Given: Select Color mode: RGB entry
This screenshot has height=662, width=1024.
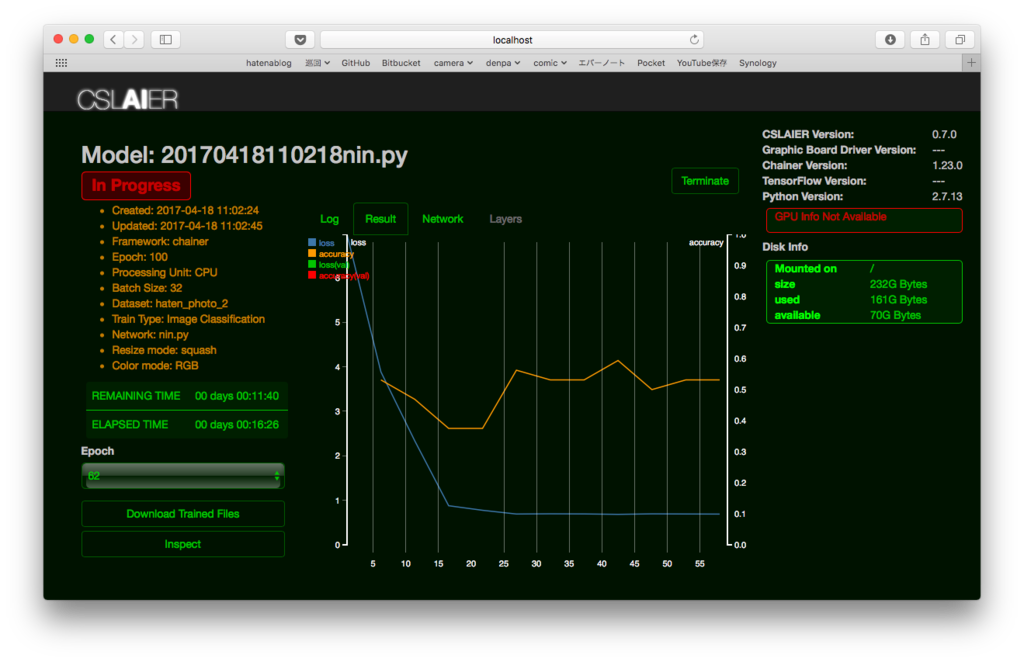Looking at the screenshot, I should click(155, 366).
